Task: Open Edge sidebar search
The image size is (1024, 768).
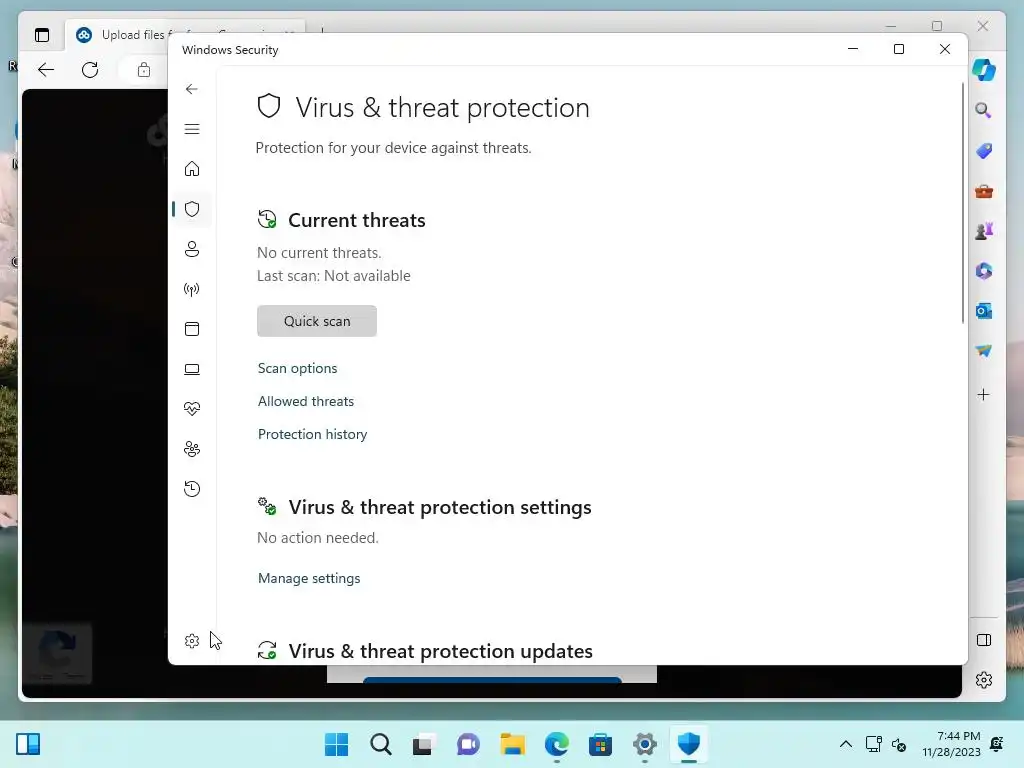Action: click(984, 110)
